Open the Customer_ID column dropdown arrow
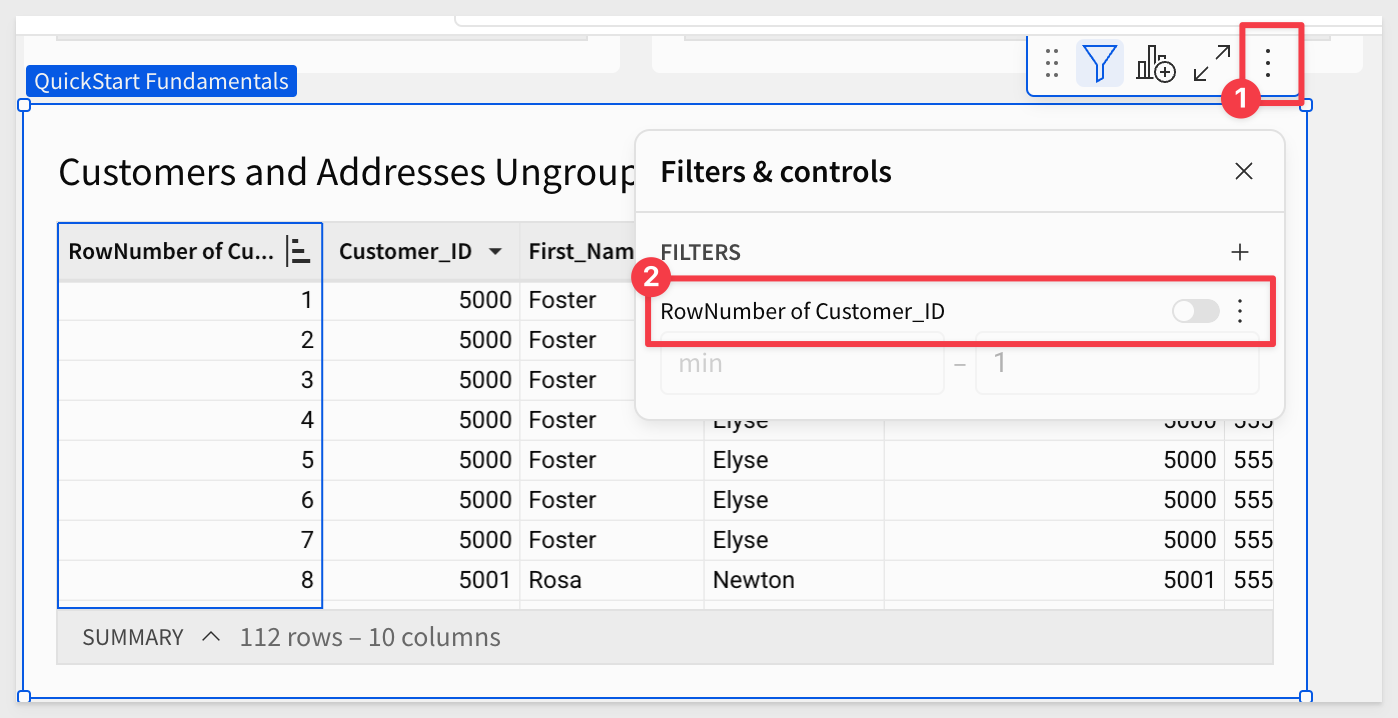Screen dimensions: 1398x718 [x=495, y=252]
